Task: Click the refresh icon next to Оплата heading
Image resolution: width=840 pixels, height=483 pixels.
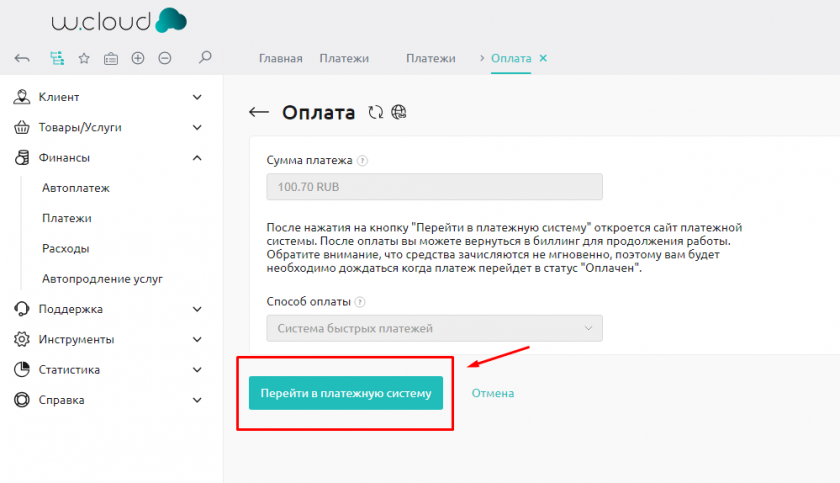Action: coord(376,113)
